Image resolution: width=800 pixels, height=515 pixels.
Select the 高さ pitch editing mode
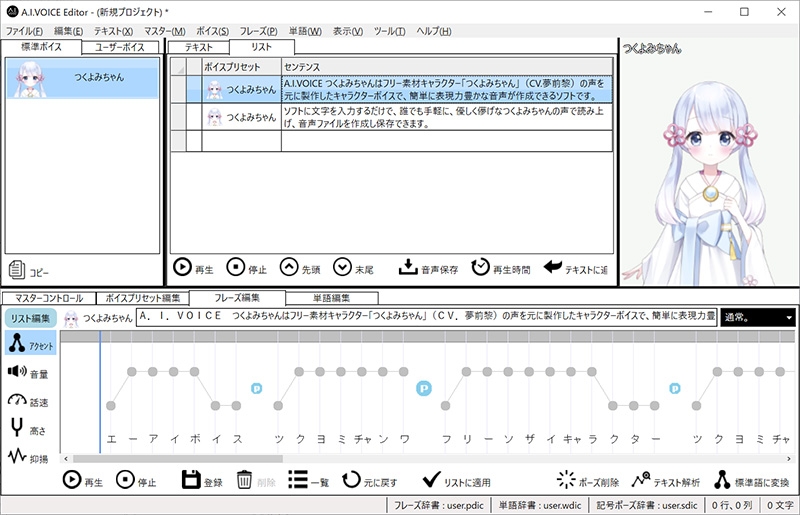[28, 429]
